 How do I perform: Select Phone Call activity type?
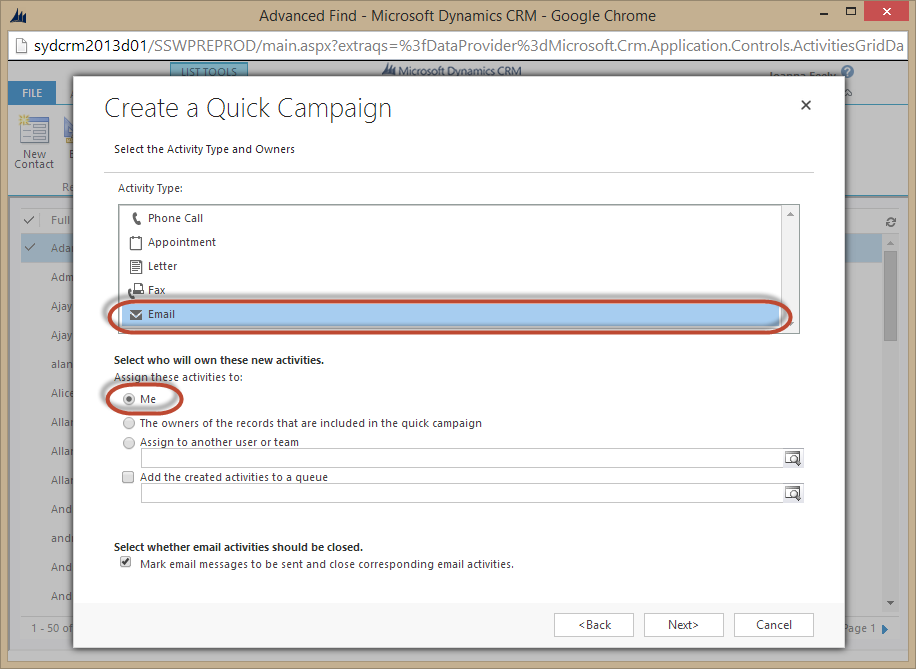pyautogui.click(x=175, y=218)
